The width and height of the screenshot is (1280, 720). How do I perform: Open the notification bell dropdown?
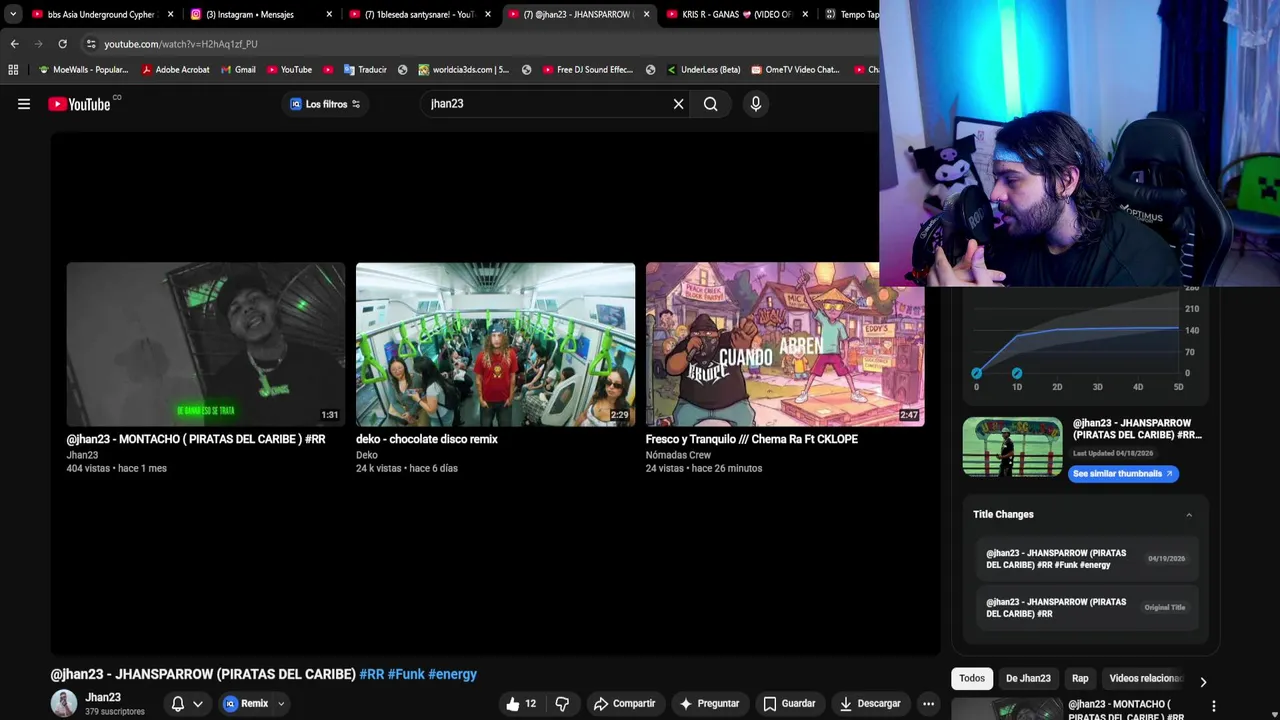(x=187, y=704)
